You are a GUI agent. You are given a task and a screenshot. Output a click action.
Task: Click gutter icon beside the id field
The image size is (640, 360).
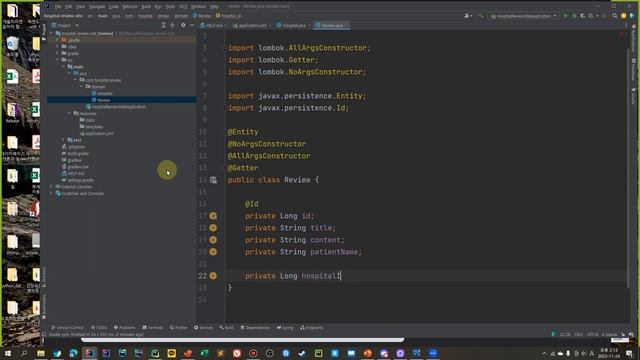(x=213, y=216)
